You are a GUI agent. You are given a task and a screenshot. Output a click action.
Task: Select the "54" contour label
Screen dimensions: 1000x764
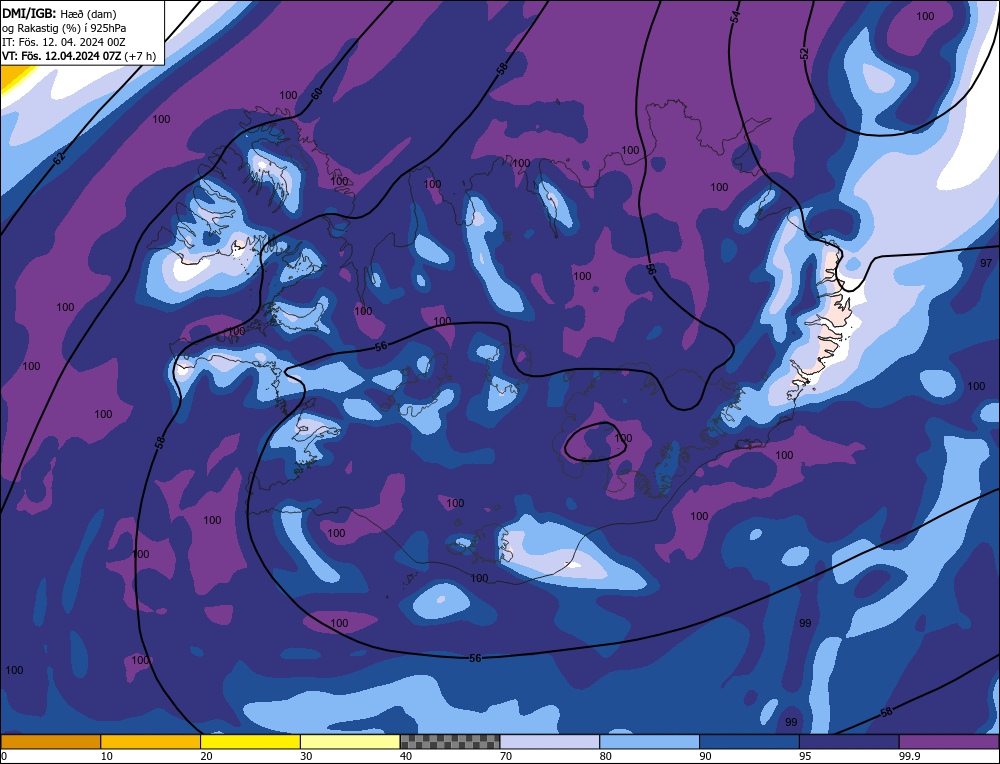pyautogui.click(x=735, y=17)
